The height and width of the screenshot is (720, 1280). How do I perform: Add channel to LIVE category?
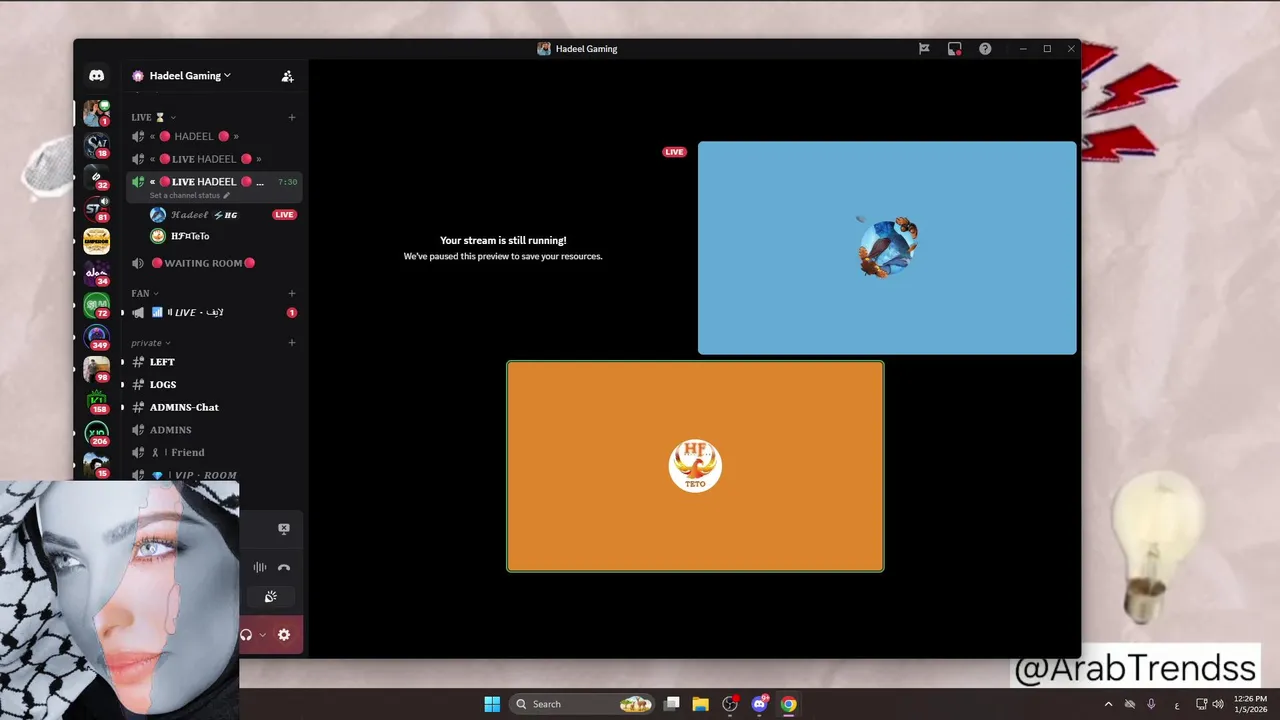pos(292,117)
